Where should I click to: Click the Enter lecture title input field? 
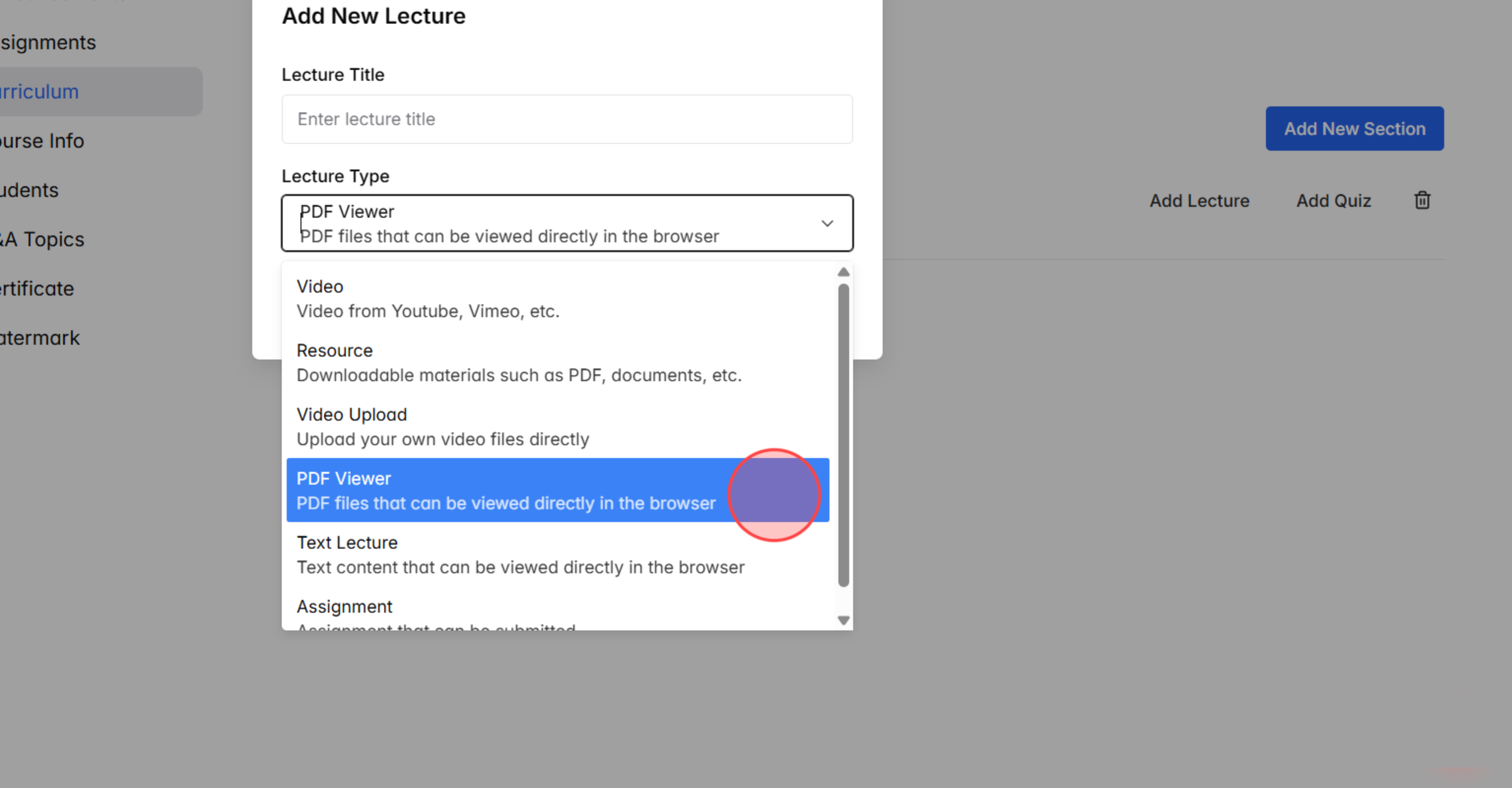567,119
